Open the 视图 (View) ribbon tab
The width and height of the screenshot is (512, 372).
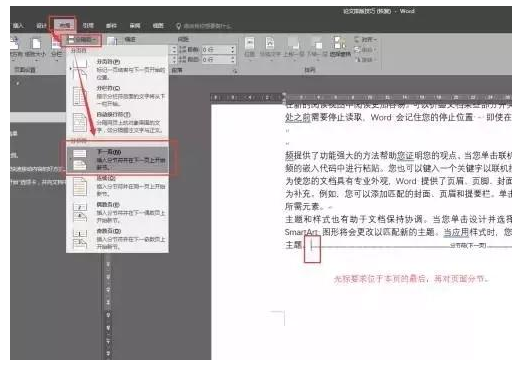(x=158, y=25)
